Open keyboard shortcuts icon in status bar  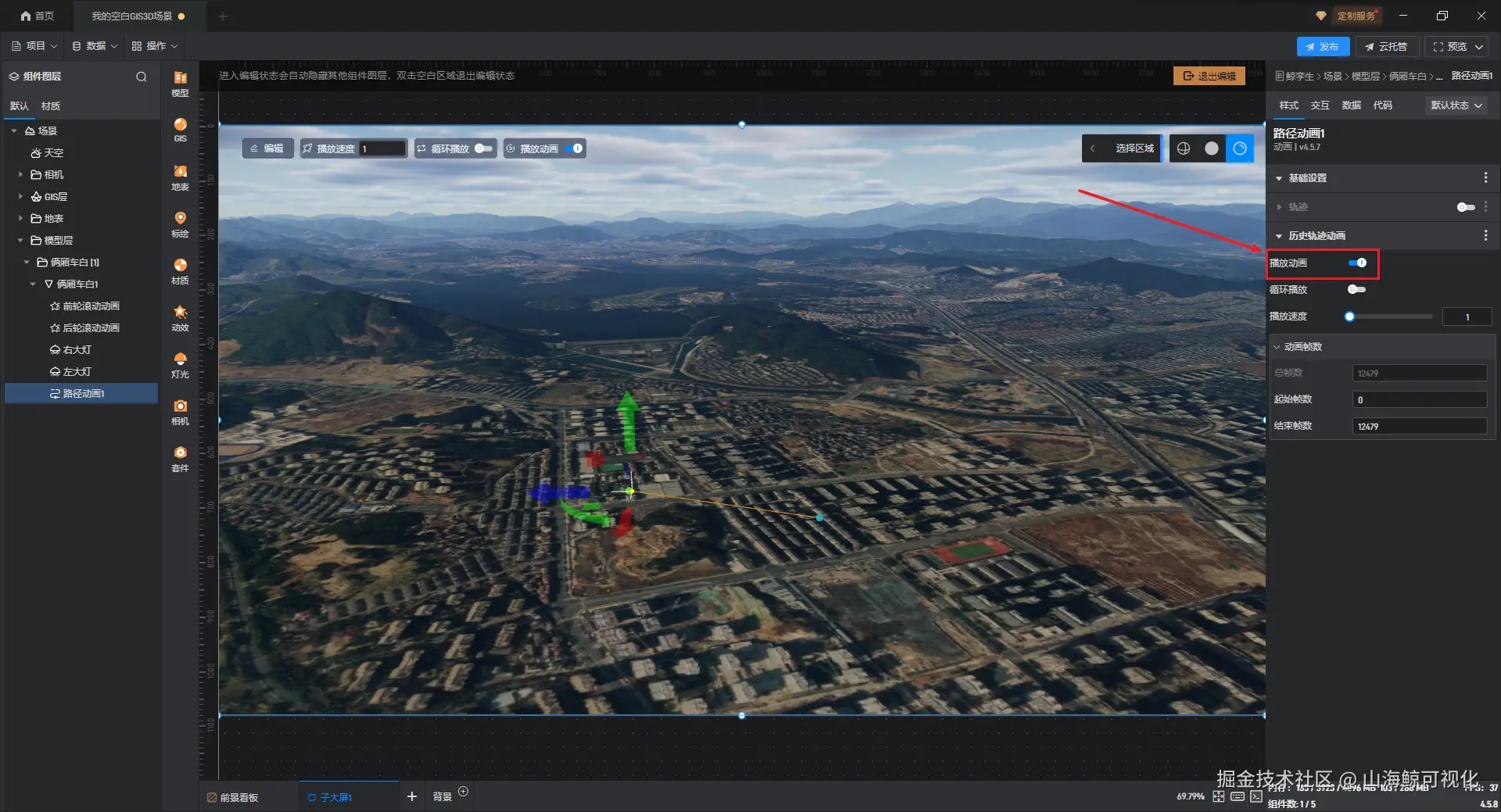(1238, 796)
